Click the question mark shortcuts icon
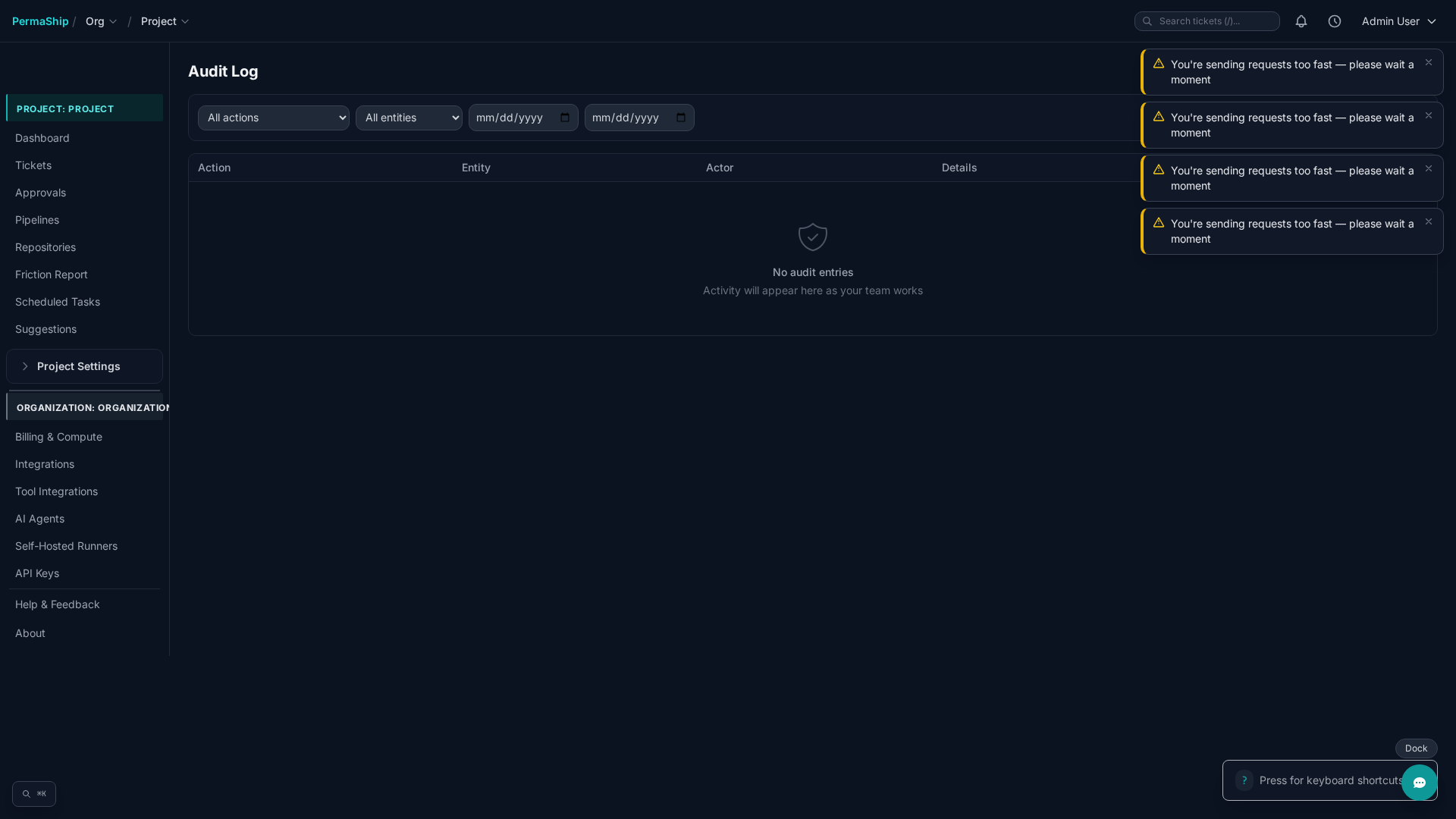Viewport: 1456px width, 819px height. coord(1244,780)
